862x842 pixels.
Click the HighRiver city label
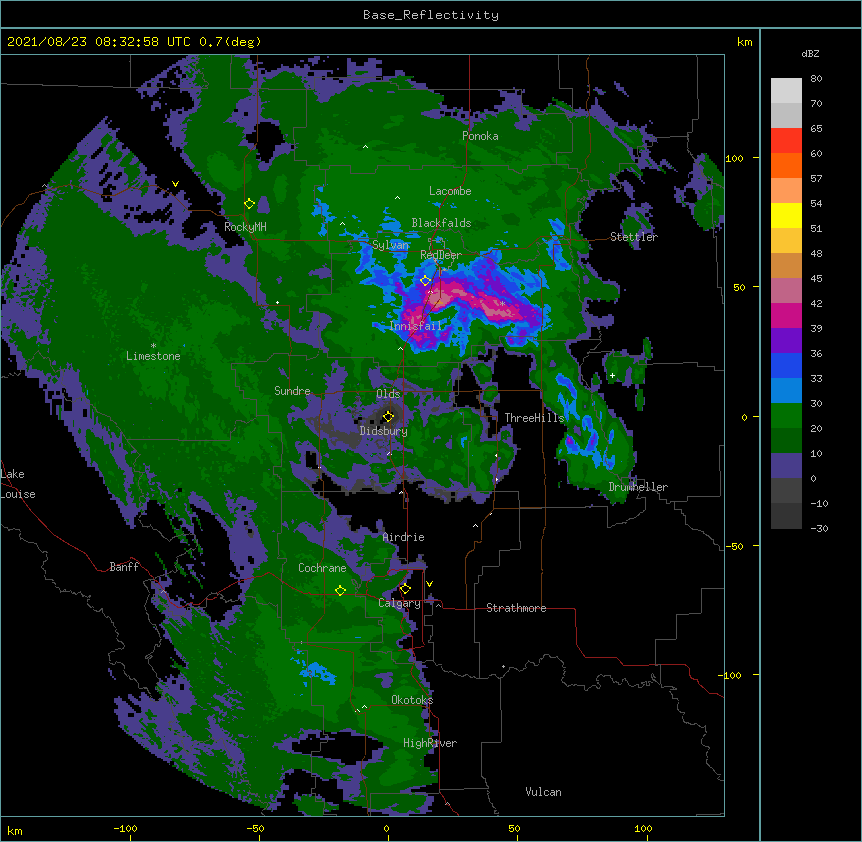[x=430, y=743]
